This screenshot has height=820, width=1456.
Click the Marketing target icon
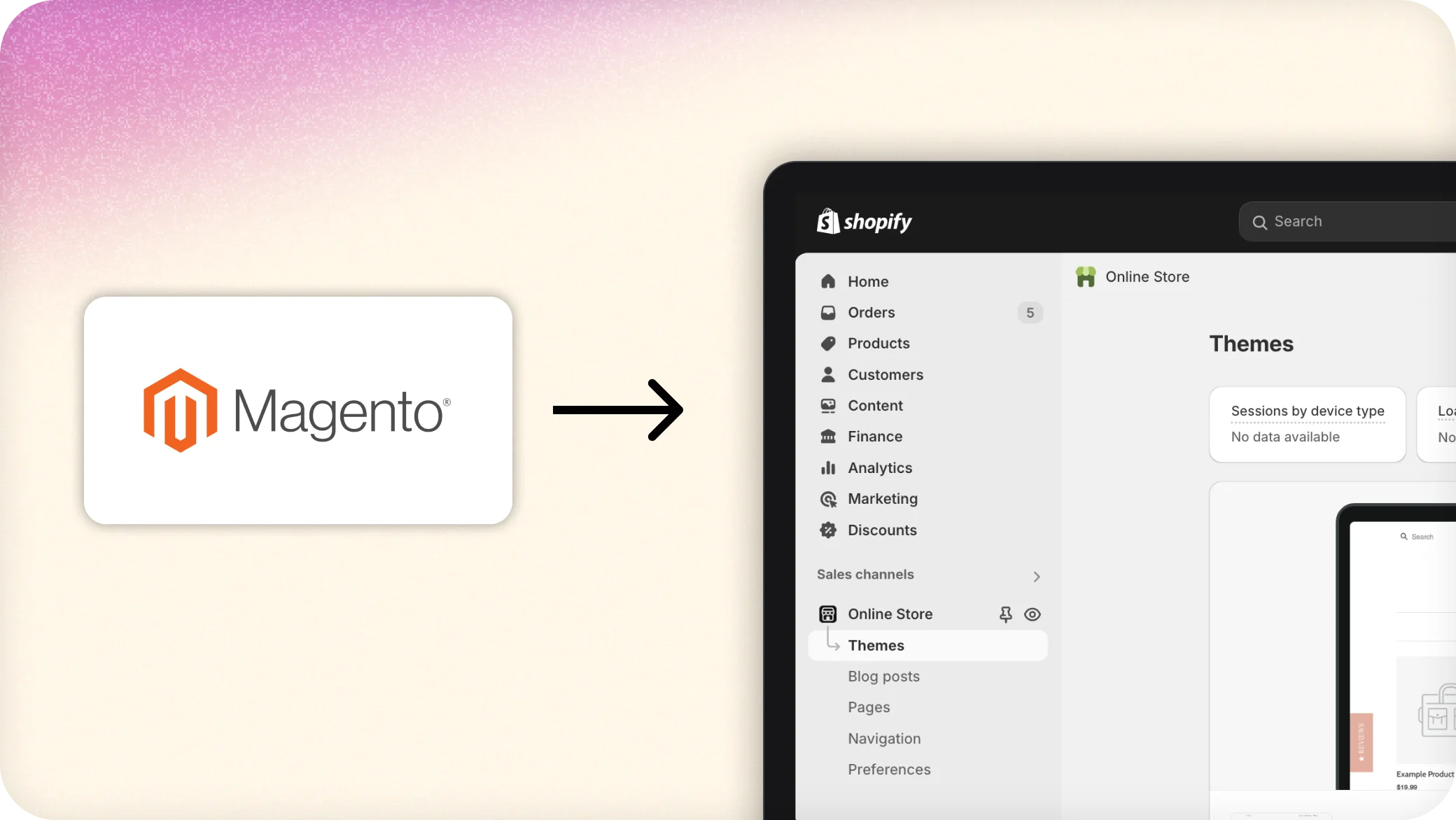pos(828,499)
